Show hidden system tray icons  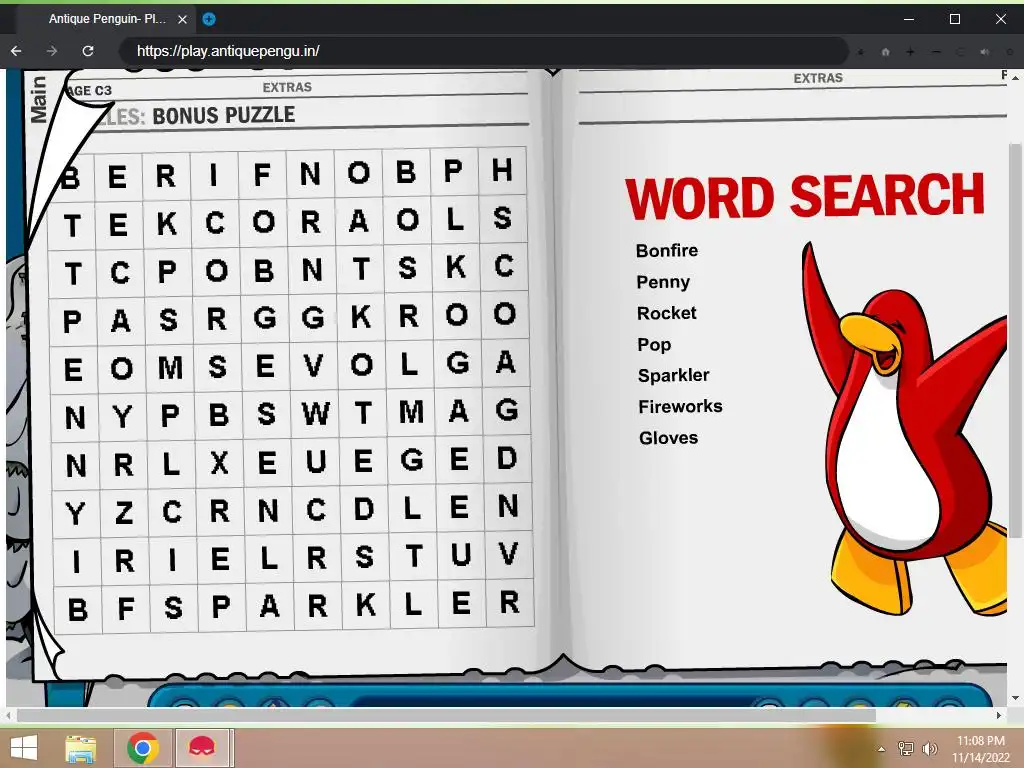point(881,749)
